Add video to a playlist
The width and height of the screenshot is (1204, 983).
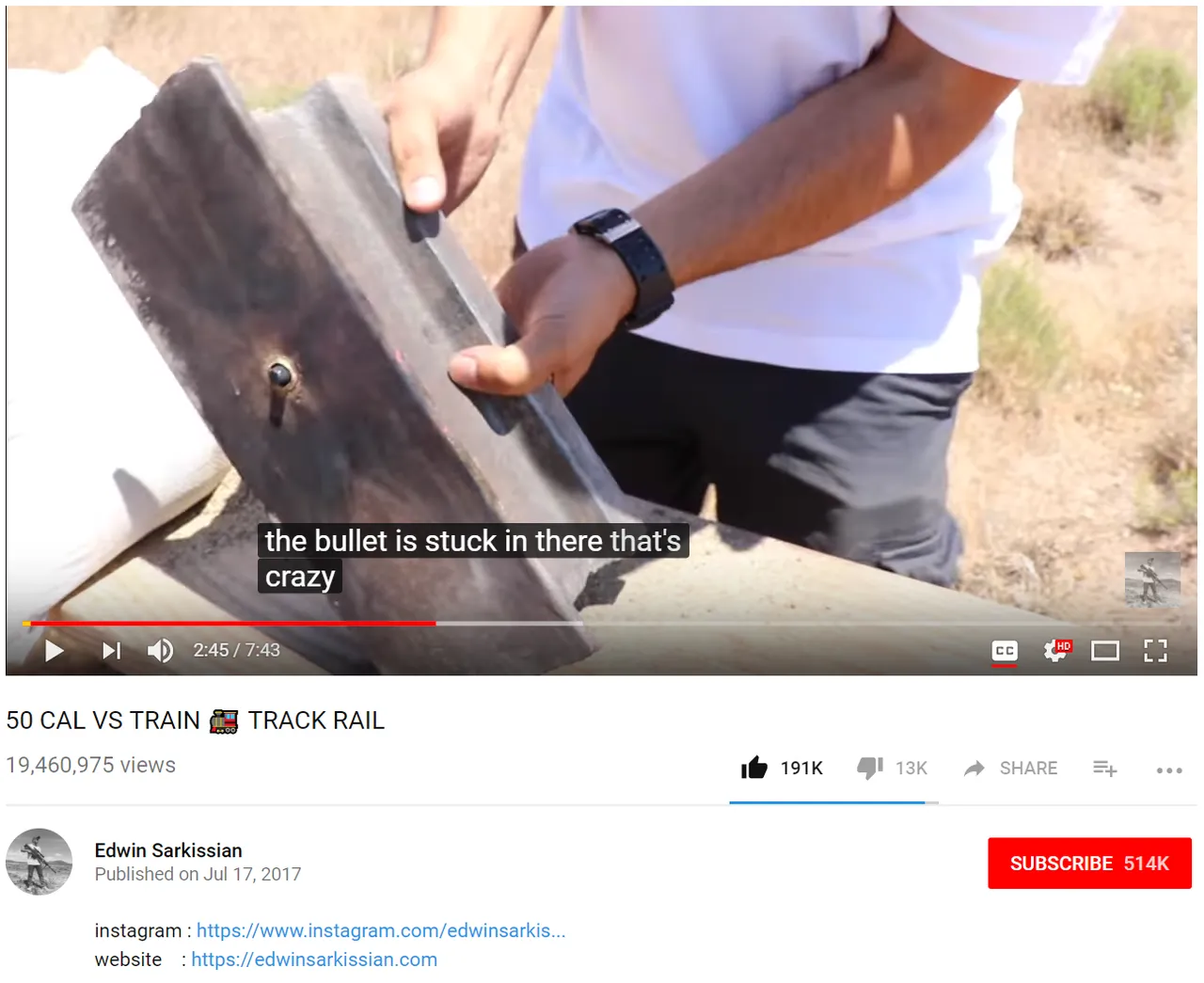pos(1105,769)
